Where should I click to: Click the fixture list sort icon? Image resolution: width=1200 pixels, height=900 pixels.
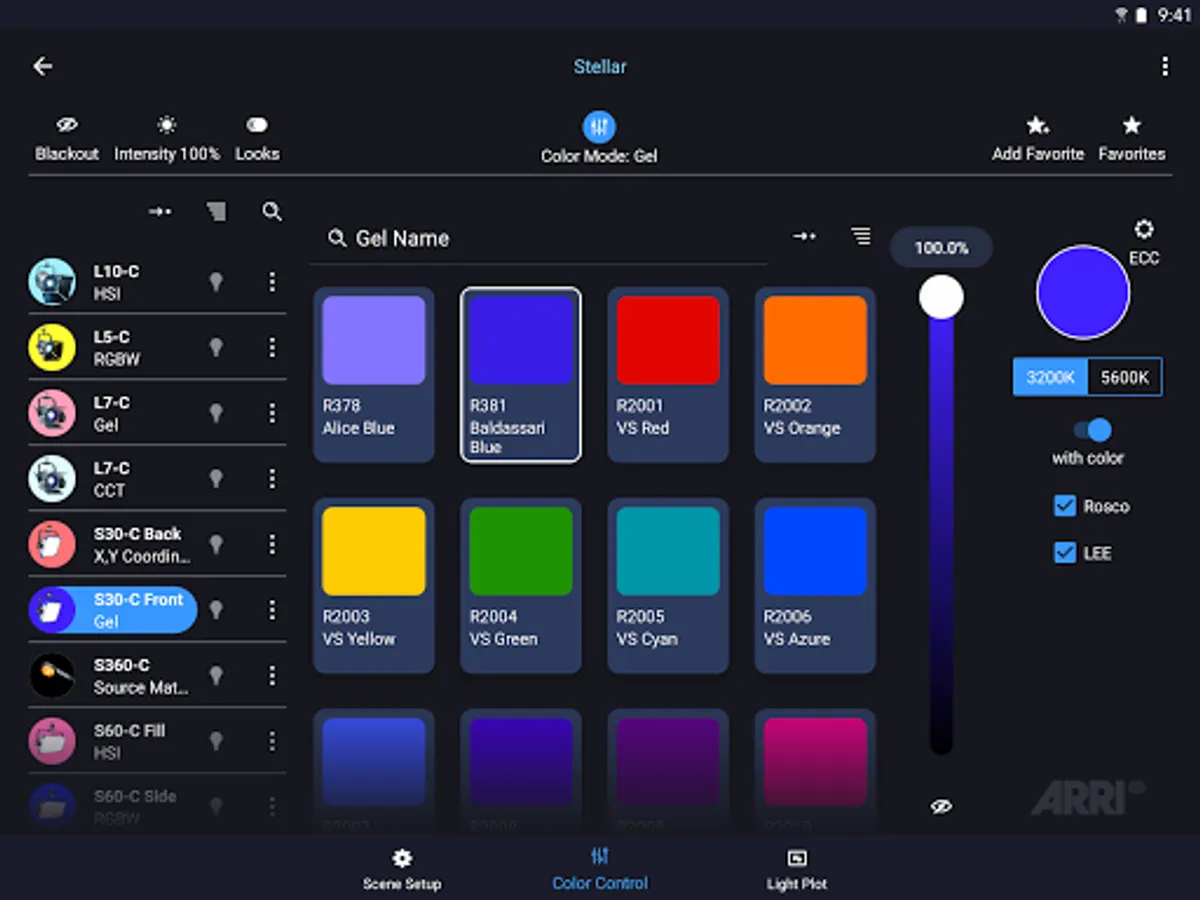216,211
